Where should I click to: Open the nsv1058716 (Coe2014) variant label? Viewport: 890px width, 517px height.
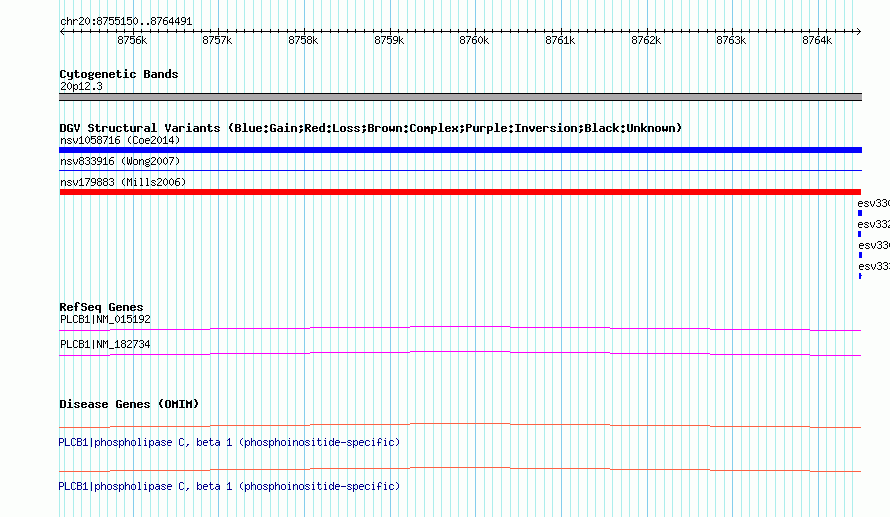(120, 140)
